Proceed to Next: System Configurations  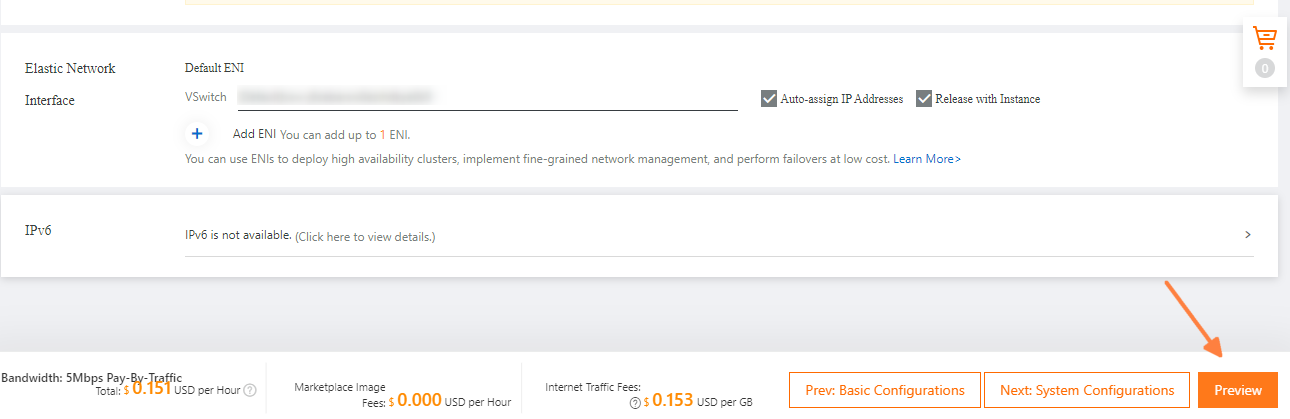click(x=1086, y=390)
